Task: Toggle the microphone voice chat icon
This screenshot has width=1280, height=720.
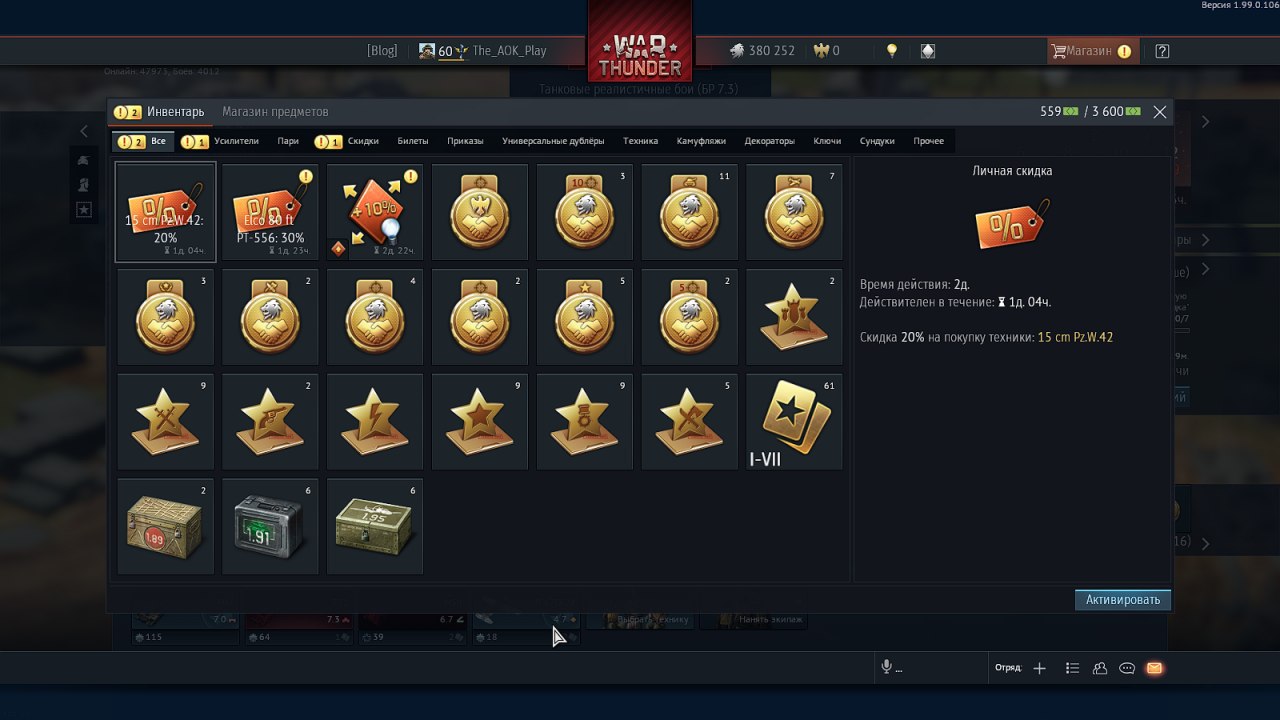Action: (x=886, y=668)
